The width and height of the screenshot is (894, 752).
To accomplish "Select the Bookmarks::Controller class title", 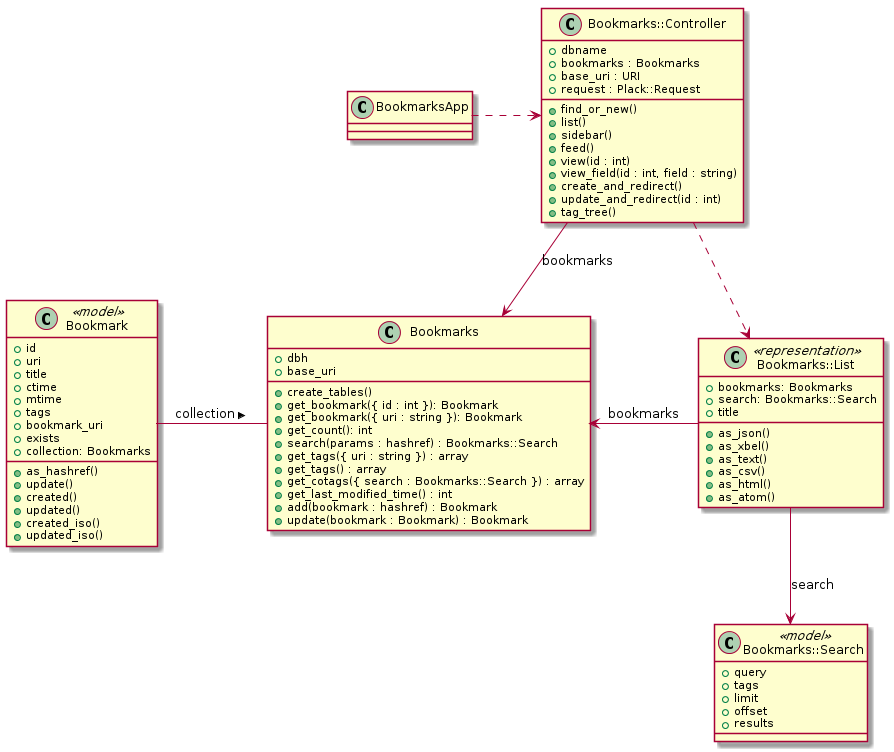I will [657, 24].
